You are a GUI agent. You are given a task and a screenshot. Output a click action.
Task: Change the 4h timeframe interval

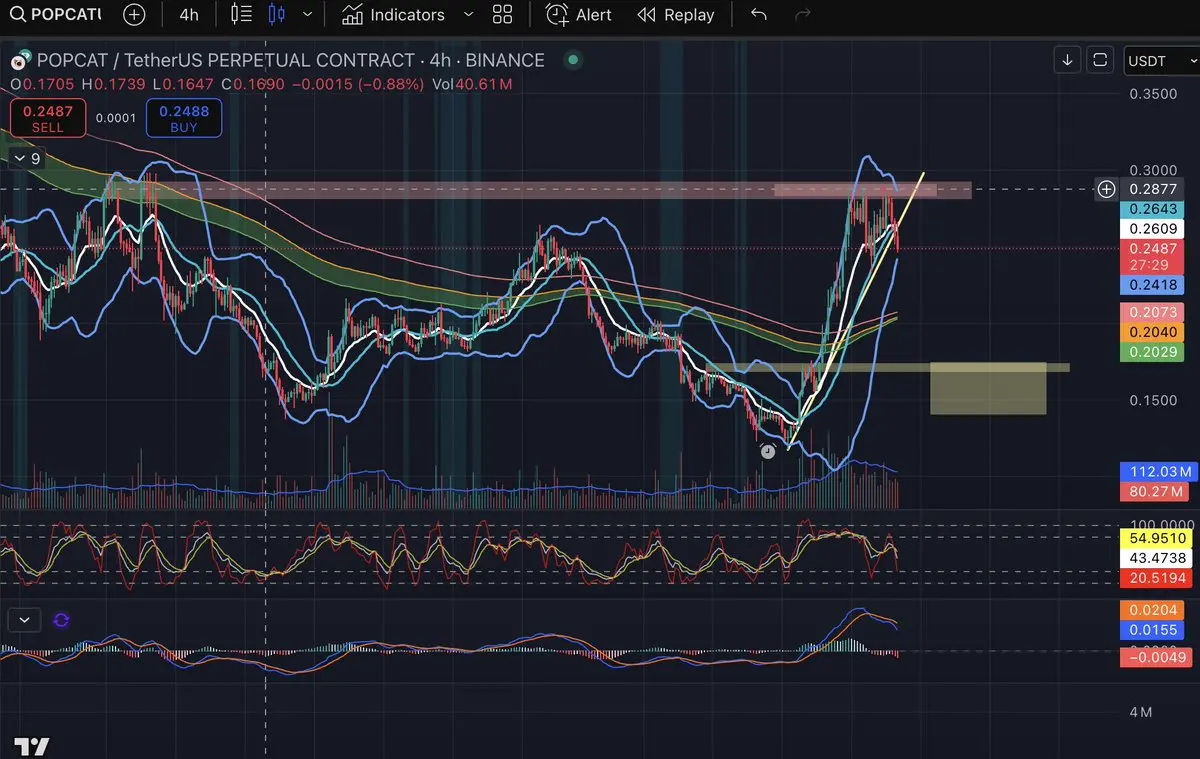188,15
